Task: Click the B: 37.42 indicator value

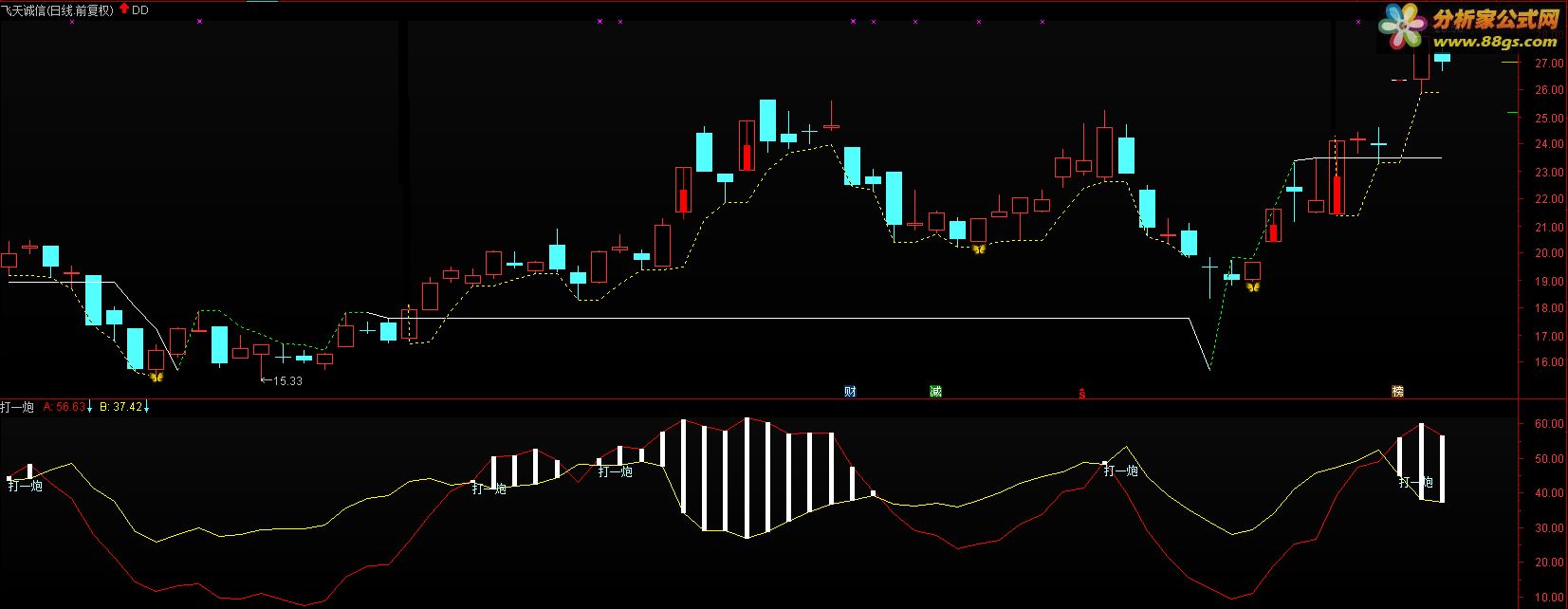Action: pos(120,407)
